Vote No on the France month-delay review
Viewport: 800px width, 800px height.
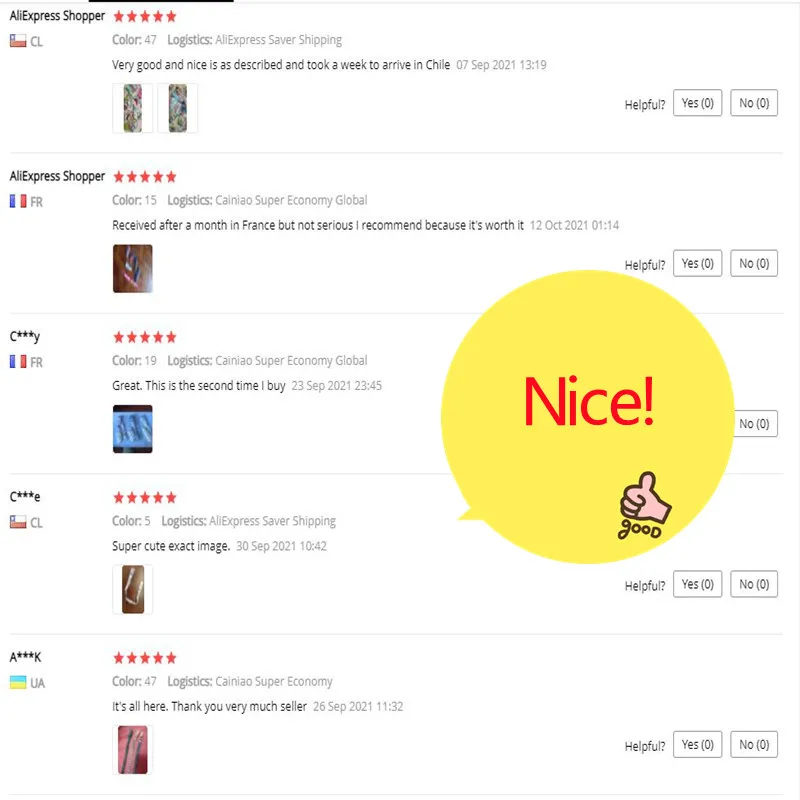coord(754,263)
